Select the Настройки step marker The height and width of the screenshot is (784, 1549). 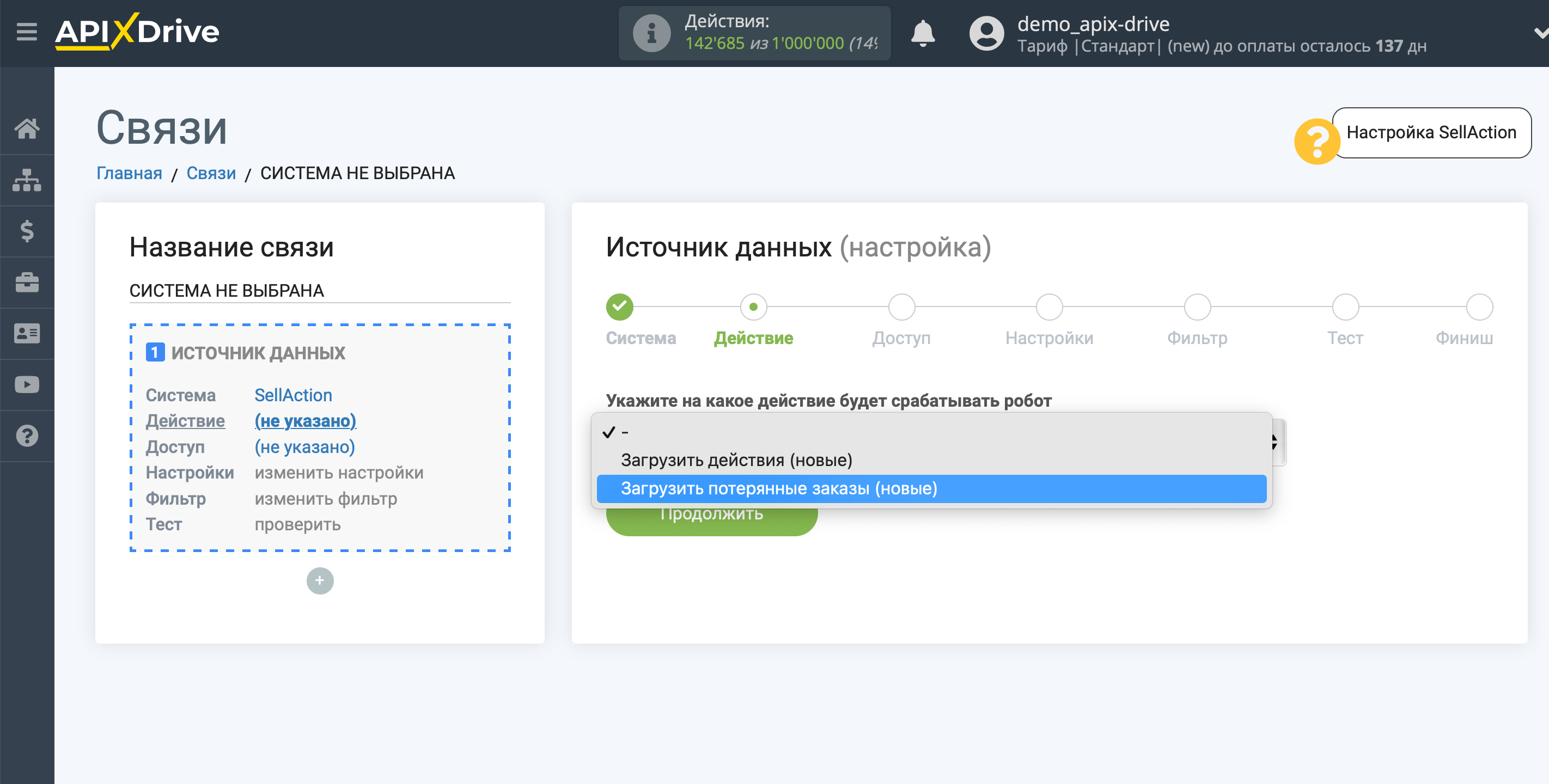click(x=1050, y=307)
